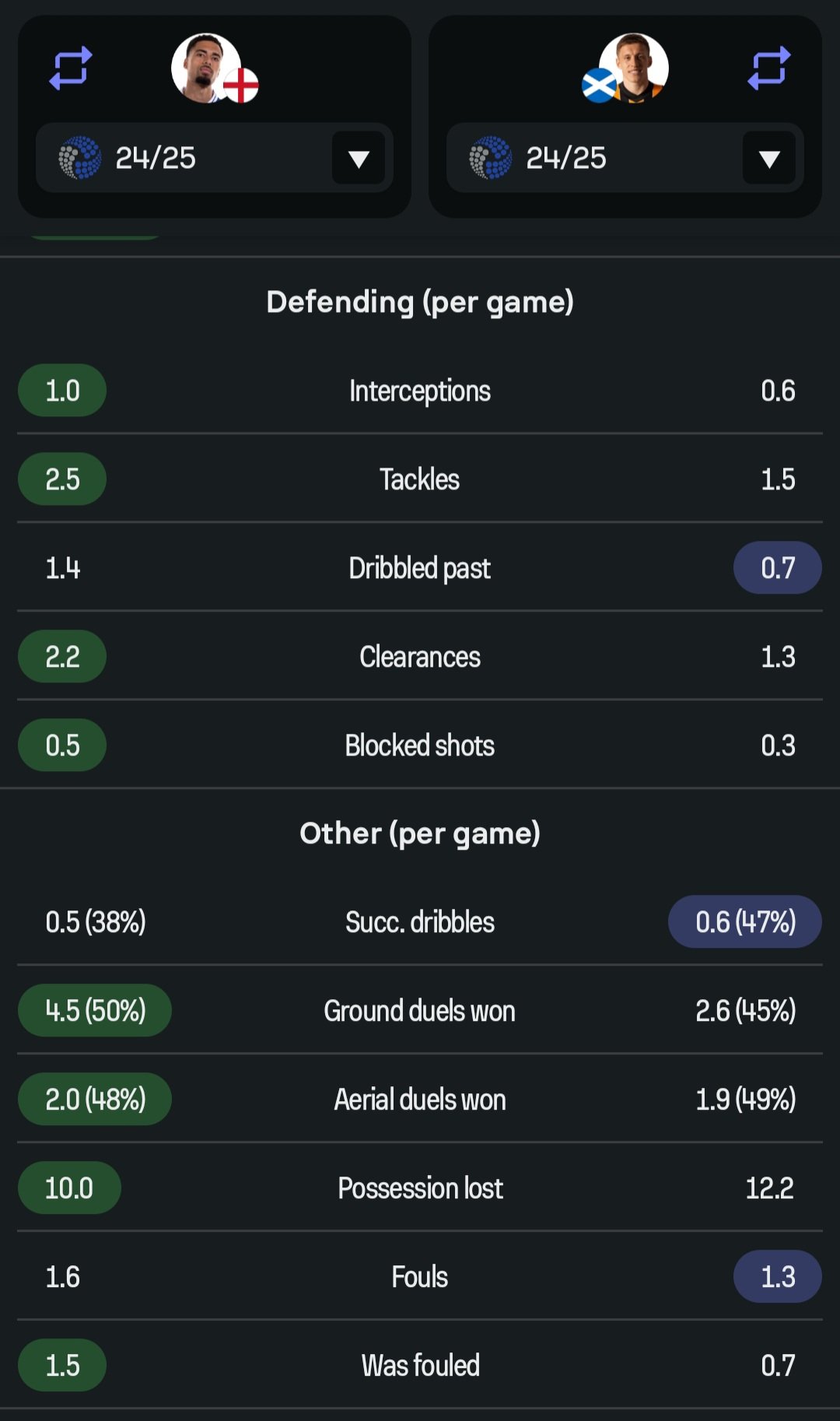Tap the left player swap icon
The image size is (840, 1421).
[x=71, y=68]
